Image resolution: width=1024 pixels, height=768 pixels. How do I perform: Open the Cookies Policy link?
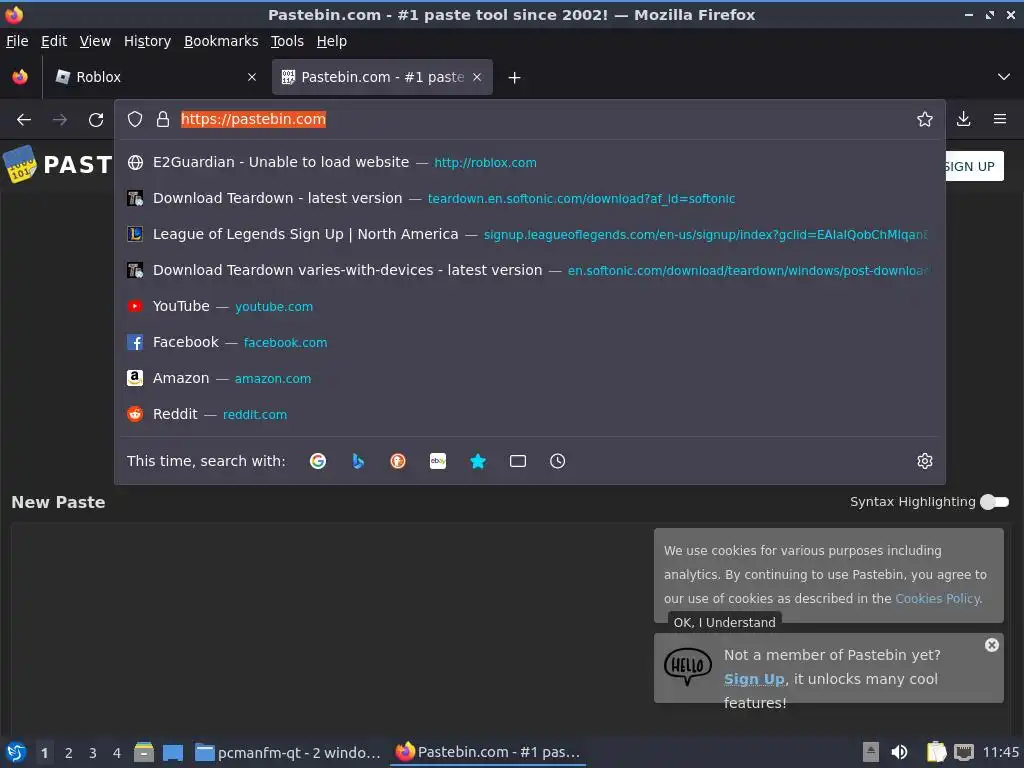937,598
